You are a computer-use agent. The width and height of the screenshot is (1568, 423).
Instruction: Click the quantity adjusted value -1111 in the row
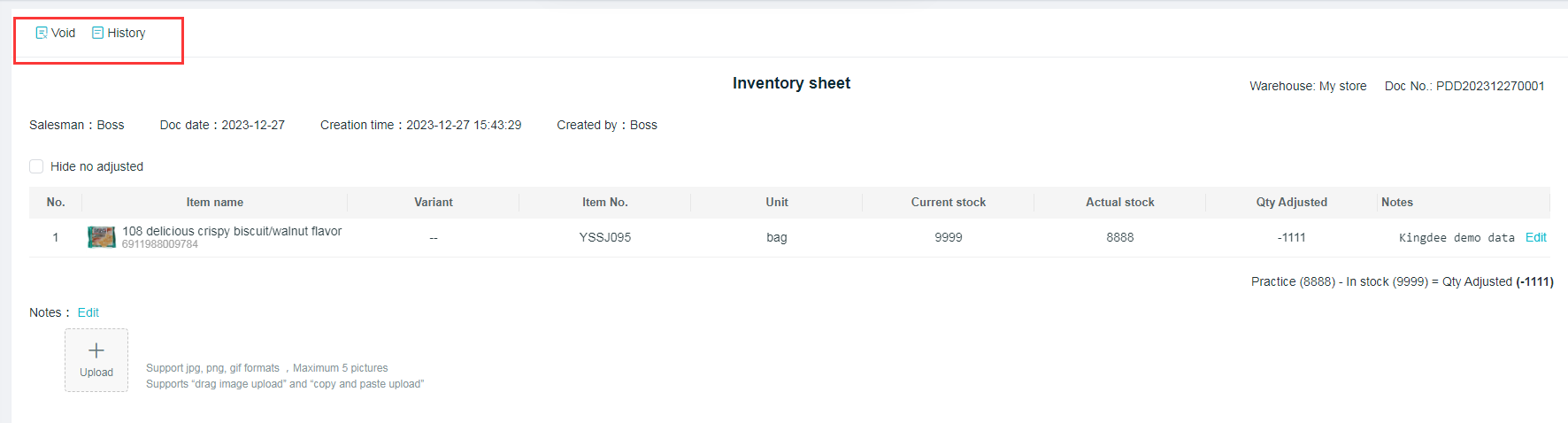click(1292, 237)
